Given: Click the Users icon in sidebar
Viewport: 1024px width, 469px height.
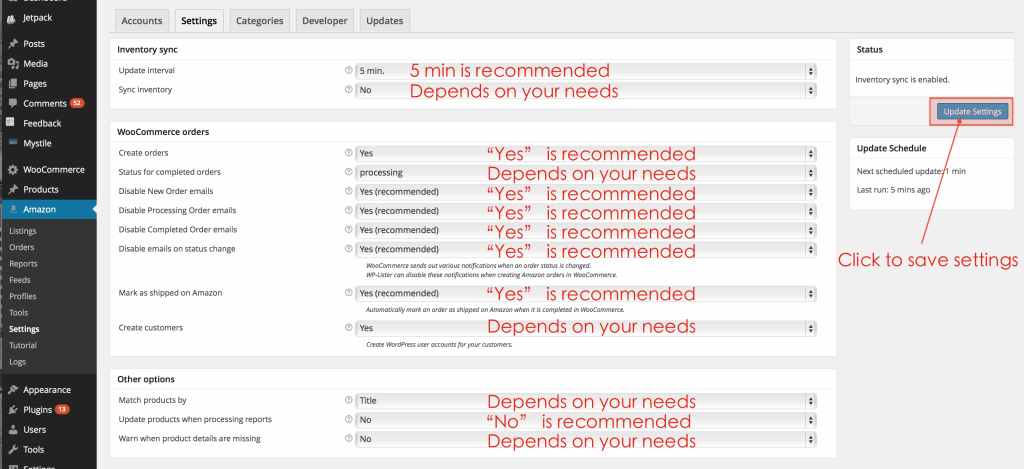Looking at the screenshot, I should [x=12, y=430].
